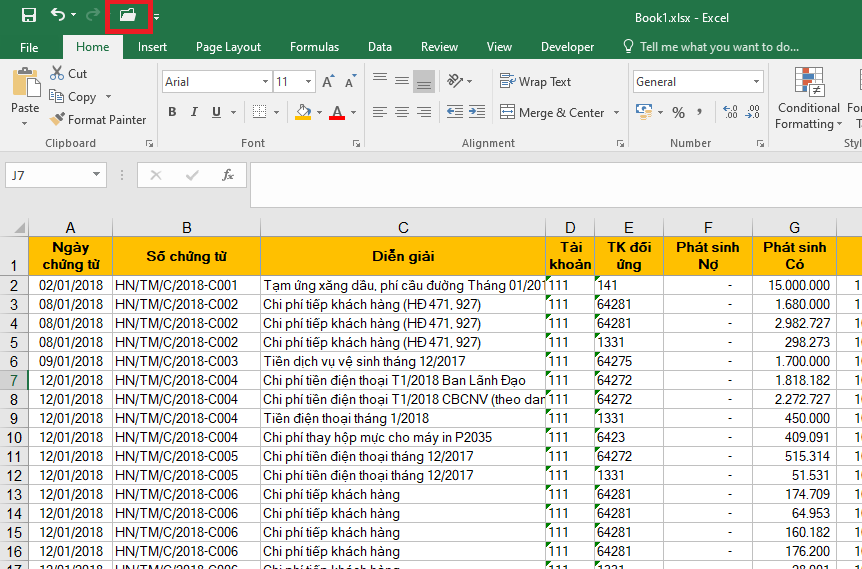Image resolution: width=862 pixels, height=569 pixels.
Task: Expand the font name Arial dropdown
Action: [265, 82]
